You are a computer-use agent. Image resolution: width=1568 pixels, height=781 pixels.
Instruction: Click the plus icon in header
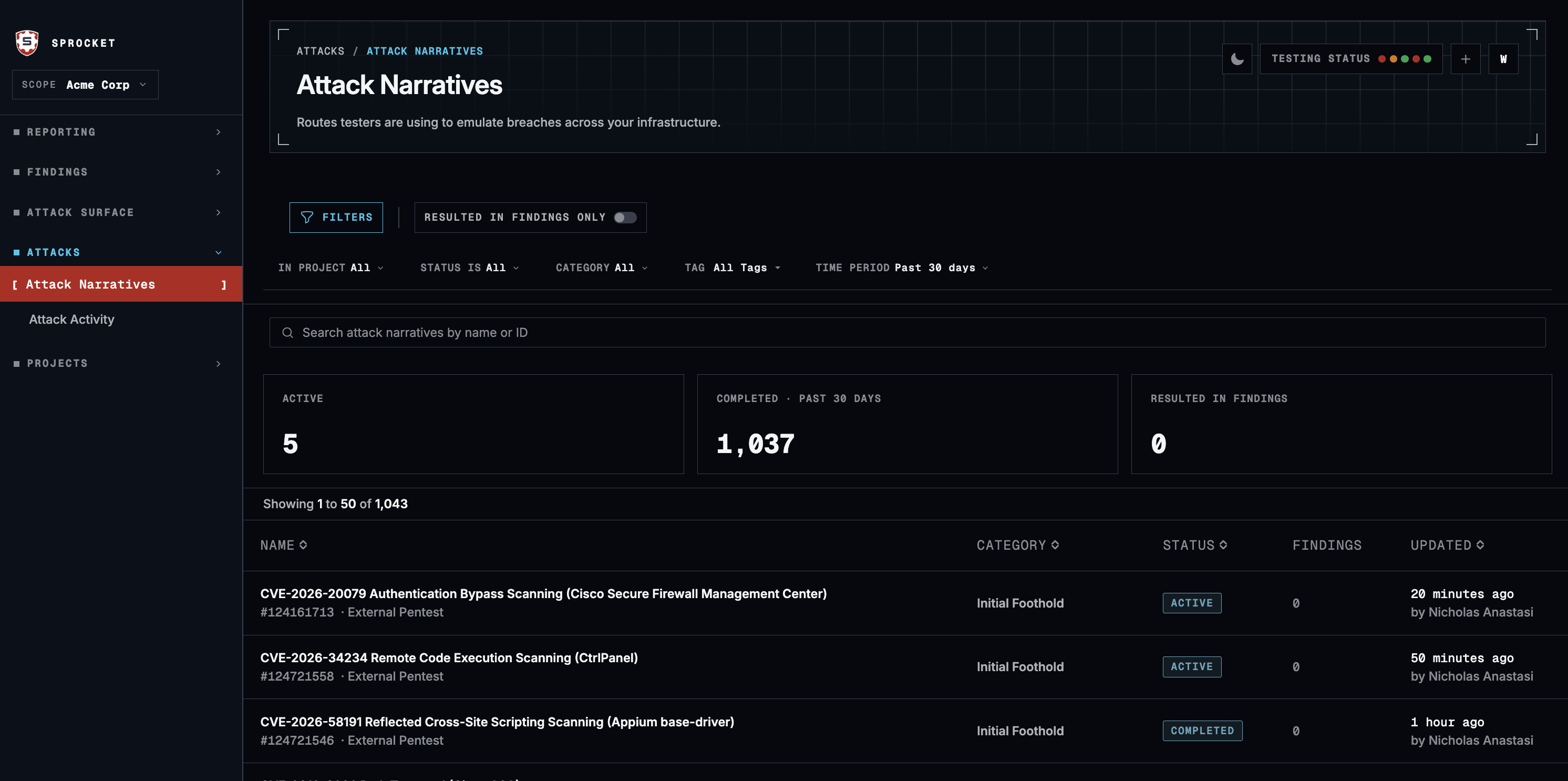1466,59
